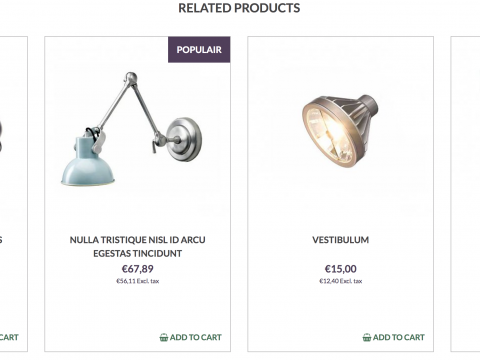Open the Vestibulum product title link
This screenshot has width=480, height=360.
[340, 240]
